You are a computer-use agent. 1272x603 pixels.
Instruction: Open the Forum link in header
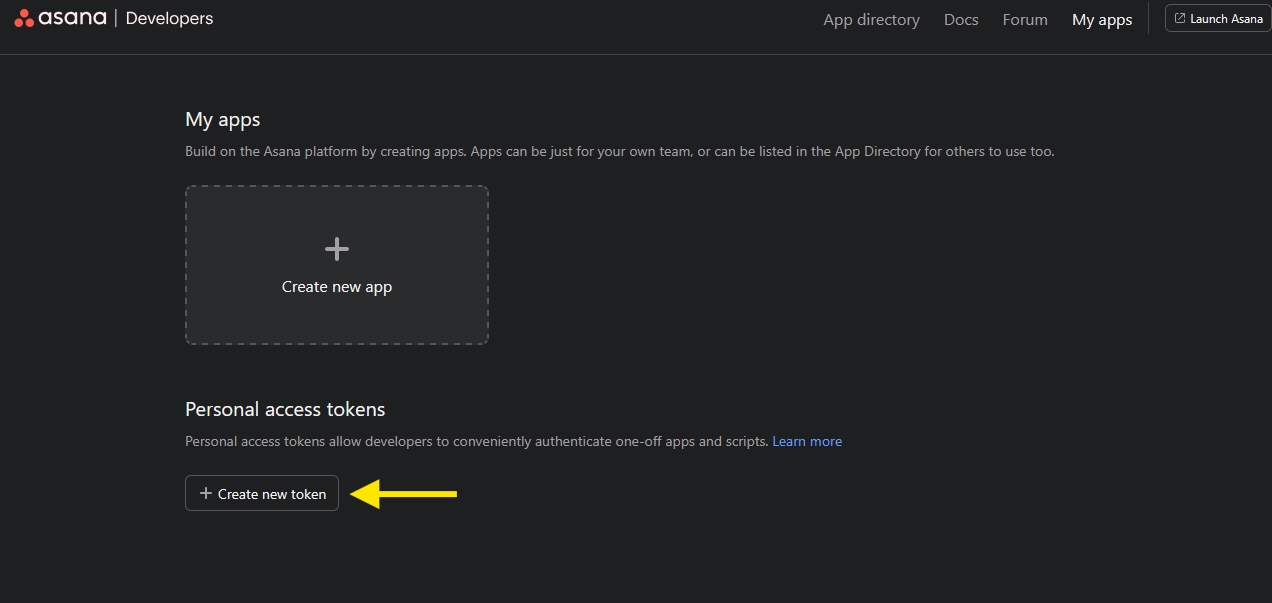pos(1025,20)
